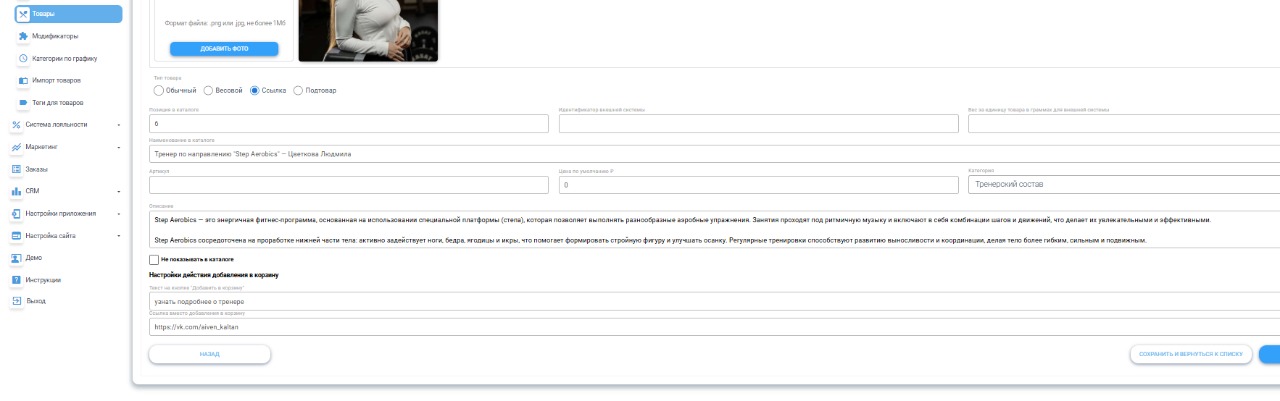Image resolution: width=1280 pixels, height=401 pixels.
Task: Enable Не показывать в каталоге checkbox
Action: (x=154, y=260)
